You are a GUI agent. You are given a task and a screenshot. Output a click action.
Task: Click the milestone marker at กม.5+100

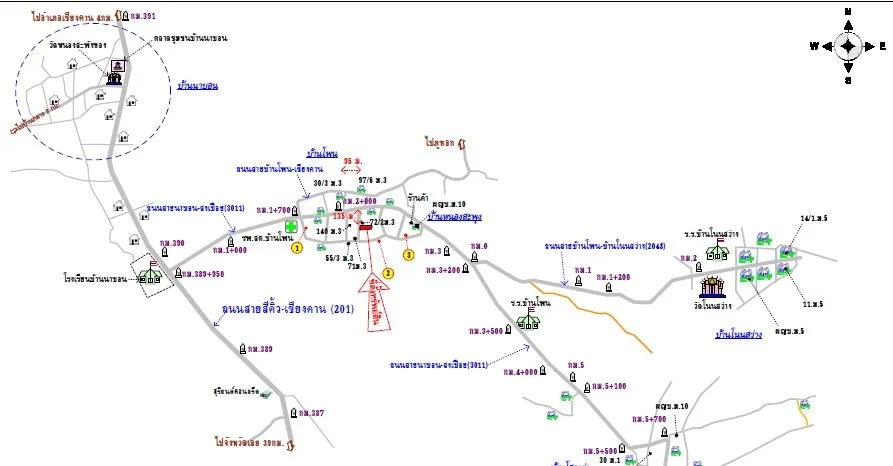point(587,387)
